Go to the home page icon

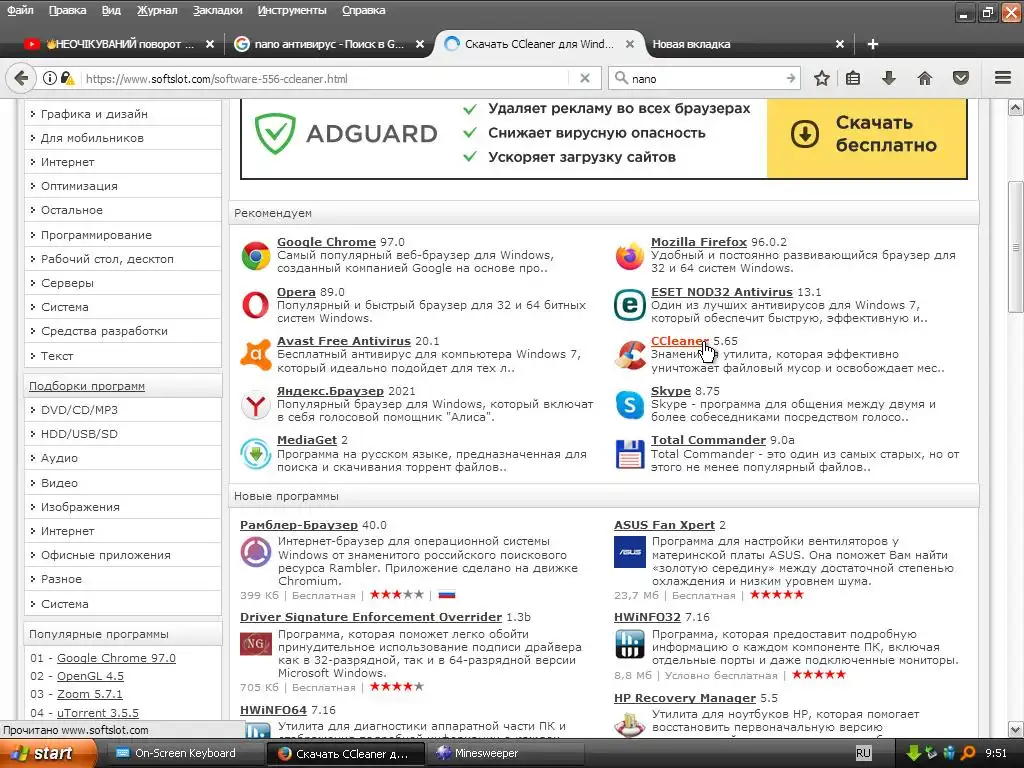click(x=924, y=78)
